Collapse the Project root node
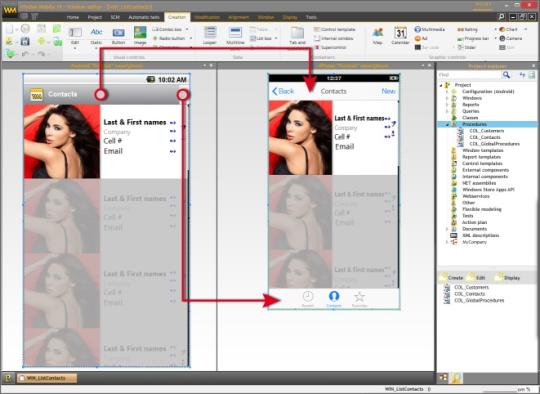The height and width of the screenshot is (394, 540). 441,85
